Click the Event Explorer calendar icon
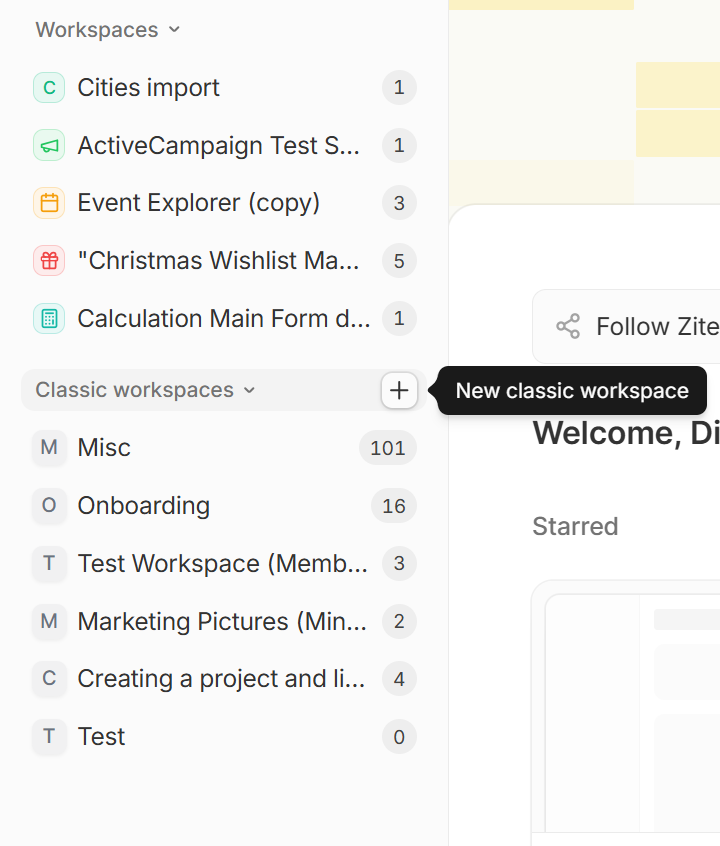 [x=49, y=203]
